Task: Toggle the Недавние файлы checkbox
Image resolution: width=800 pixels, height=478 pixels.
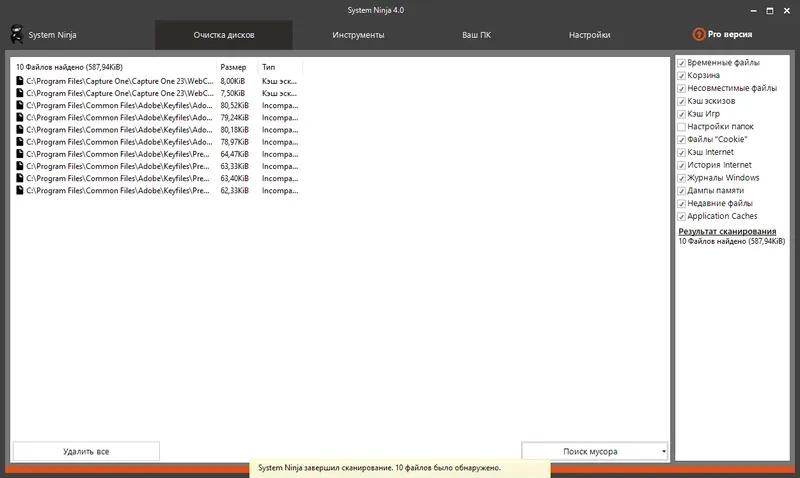Action: [681, 204]
